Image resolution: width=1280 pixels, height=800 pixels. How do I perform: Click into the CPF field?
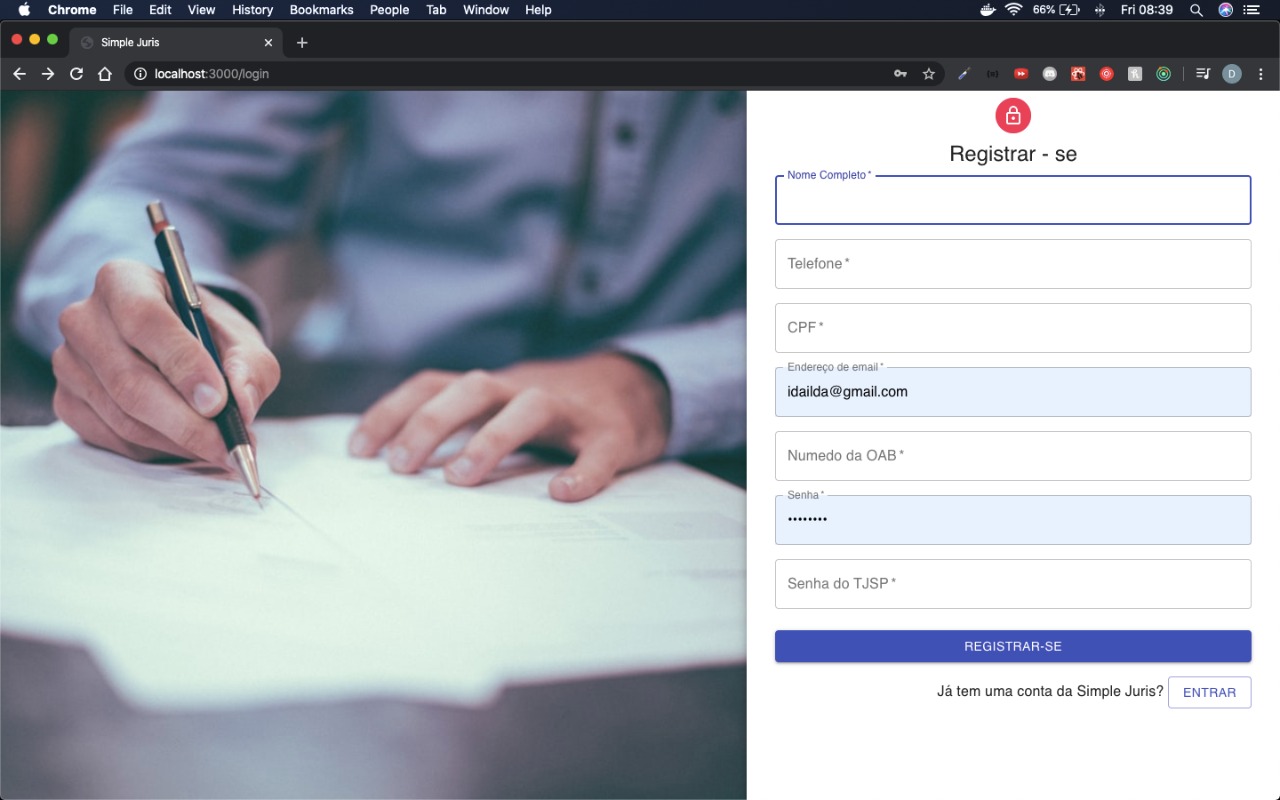pos(1012,328)
